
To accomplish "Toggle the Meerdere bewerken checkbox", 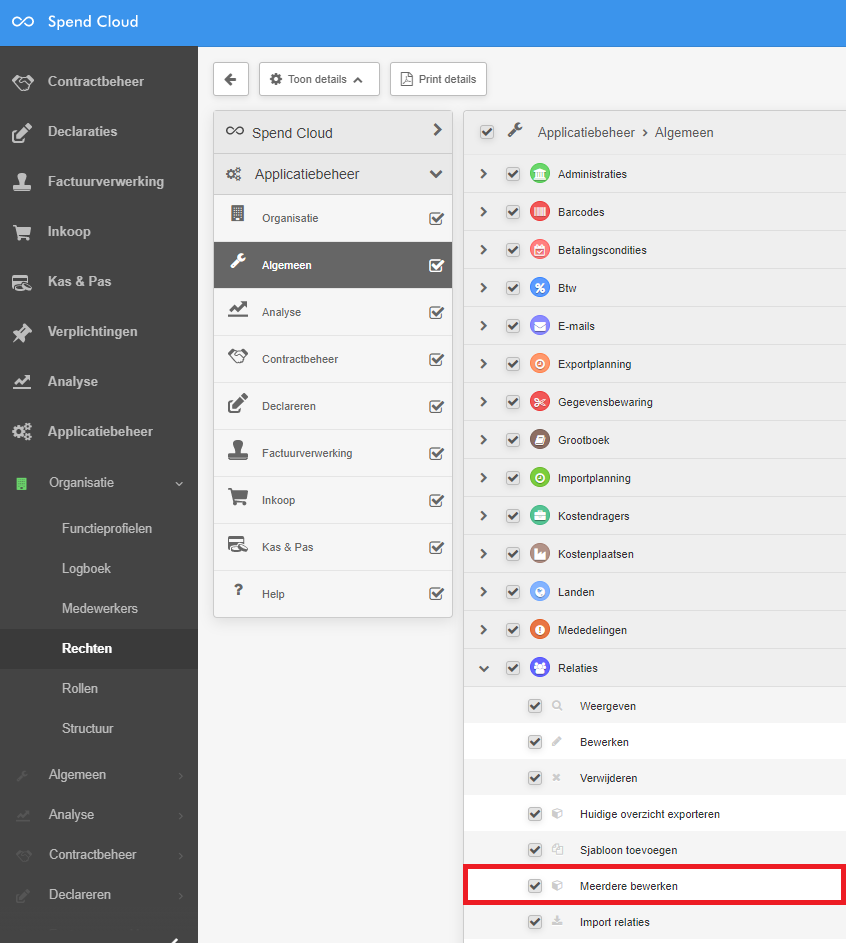I will (x=535, y=886).
